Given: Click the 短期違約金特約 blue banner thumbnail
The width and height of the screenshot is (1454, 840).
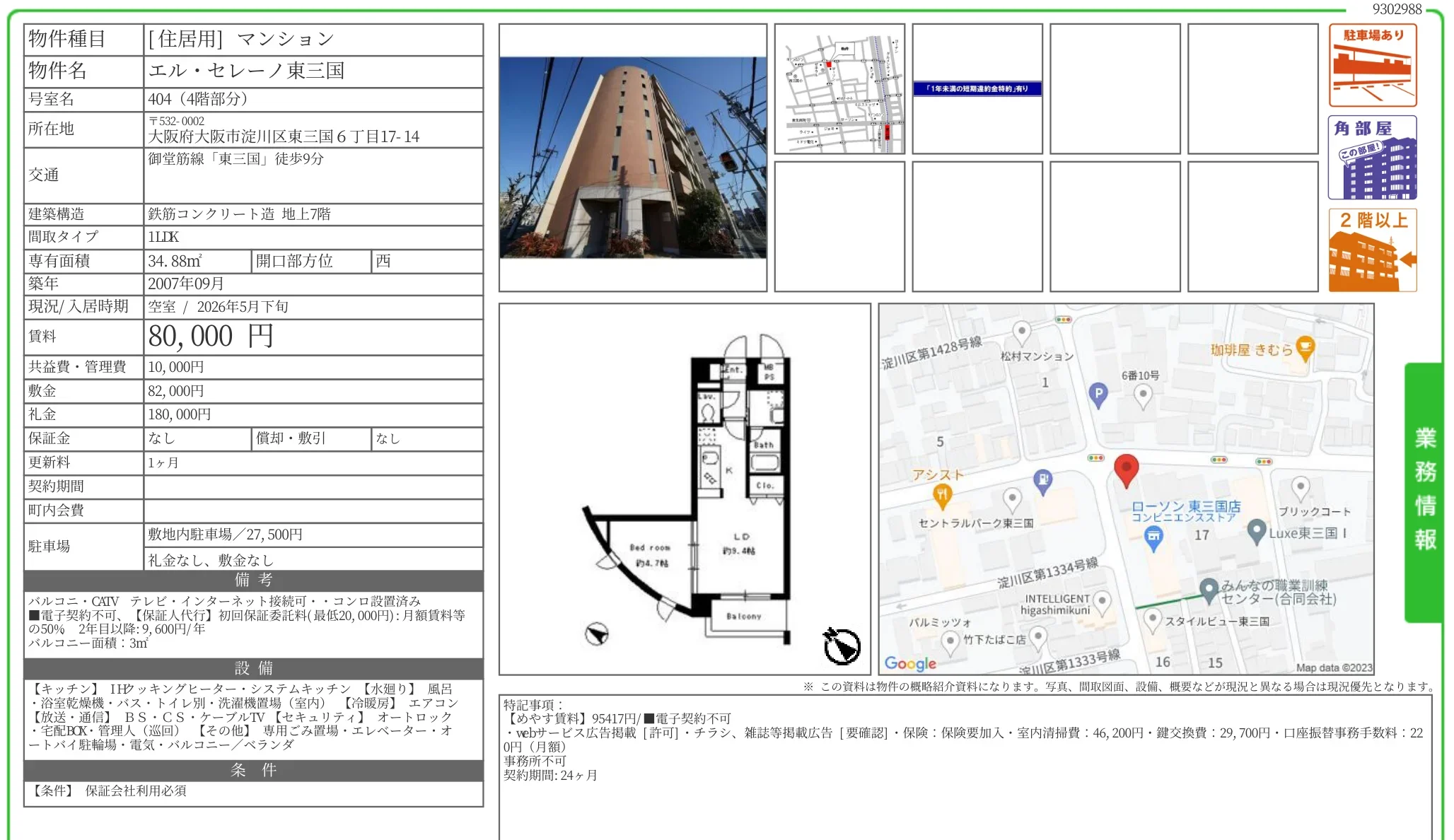Looking at the screenshot, I should coord(977,89).
